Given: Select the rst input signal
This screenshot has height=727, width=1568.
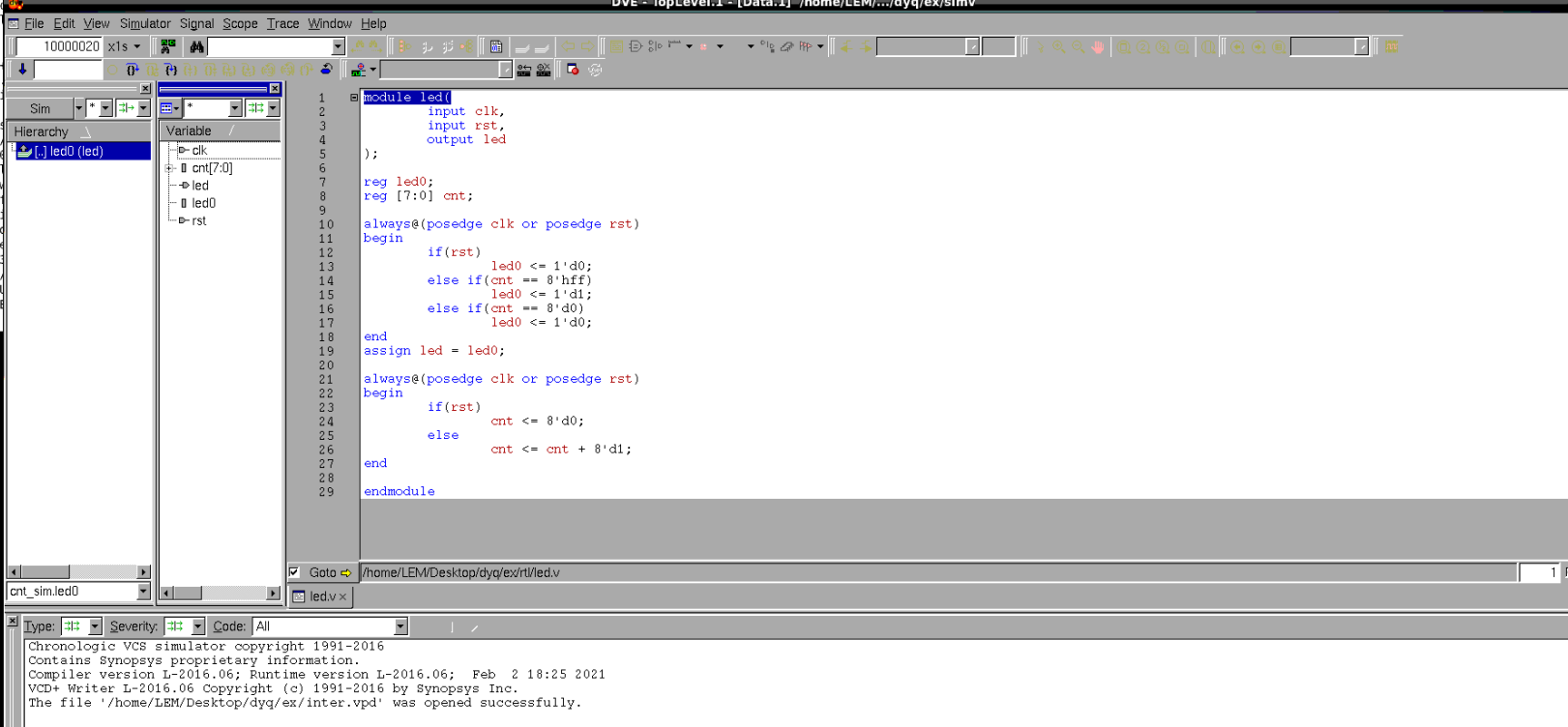Looking at the screenshot, I should 198,220.
